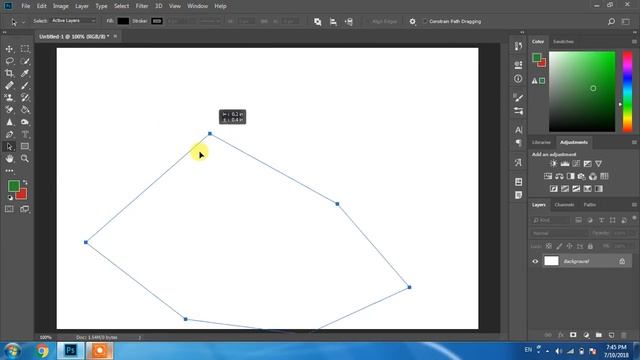The image size is (640, 360).
Task: Add Color Balance adjustment scales icon
Action: pos(559,176)
